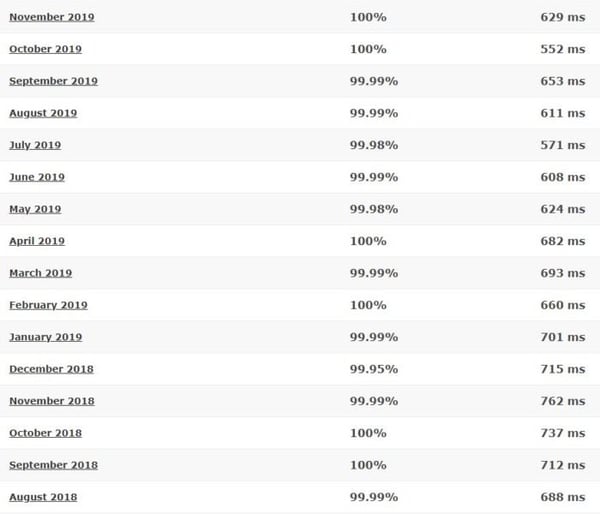Open the August 2019 uptime report
This screenshot has width=600, height=514.
click(x=43, y=113)
